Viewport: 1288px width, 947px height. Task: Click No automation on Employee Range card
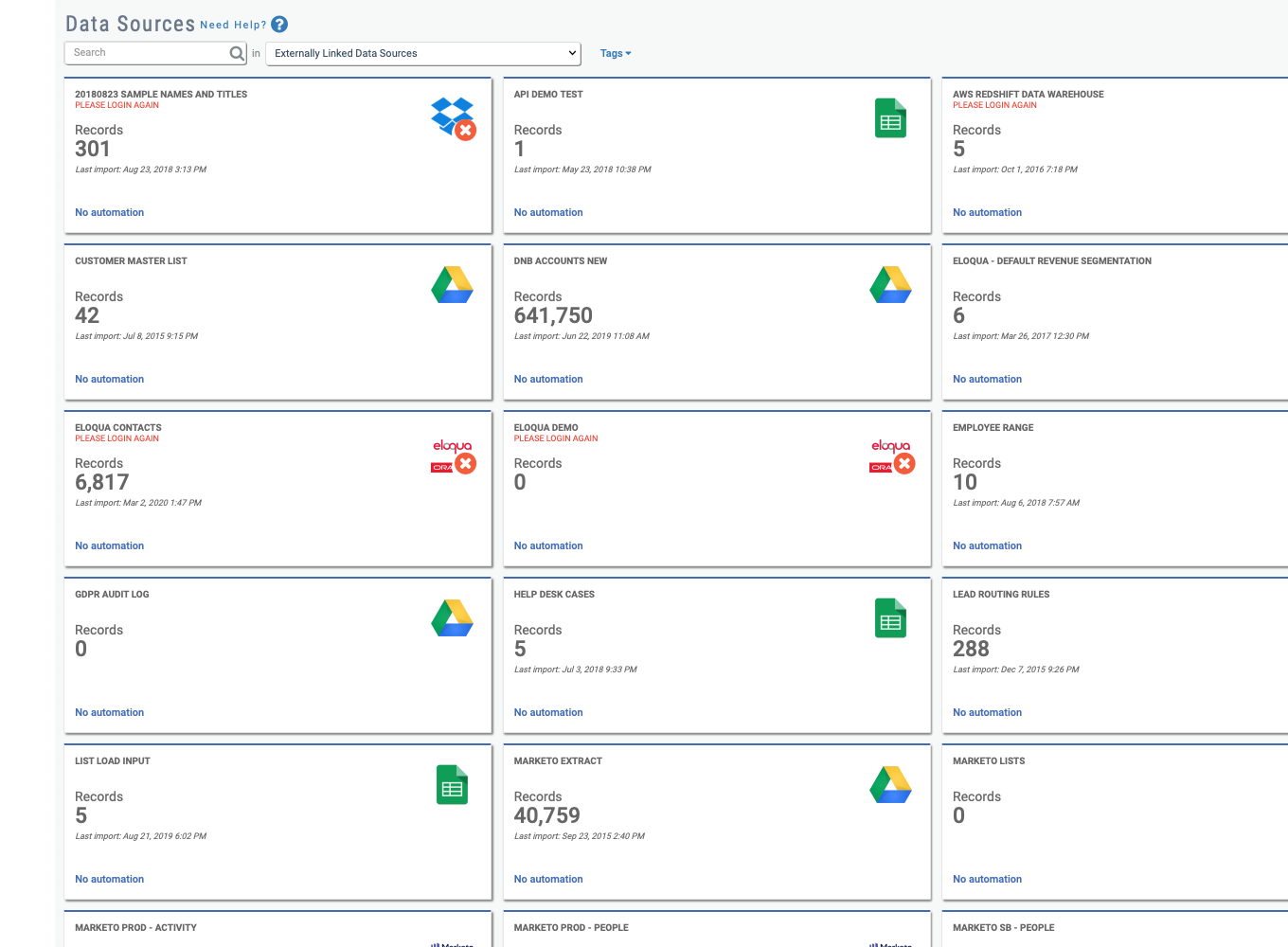click(987, 546)
